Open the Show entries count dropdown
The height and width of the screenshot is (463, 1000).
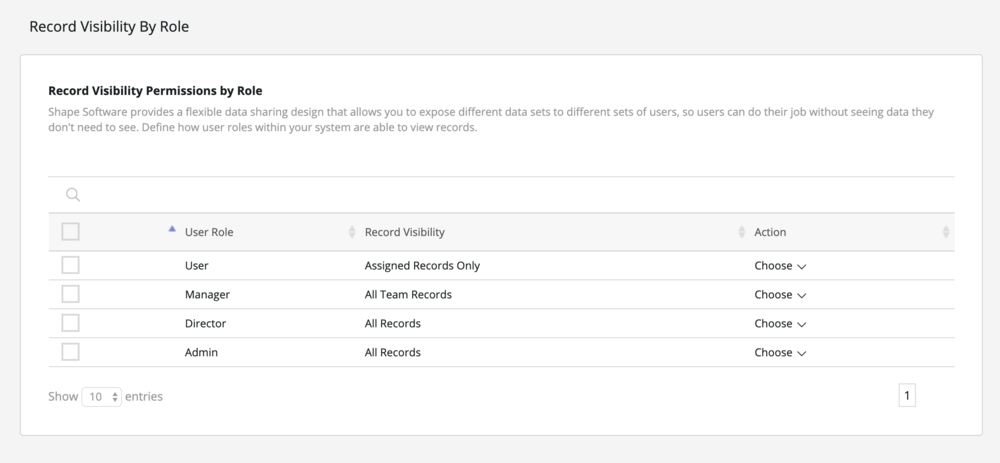coord(101,397)
